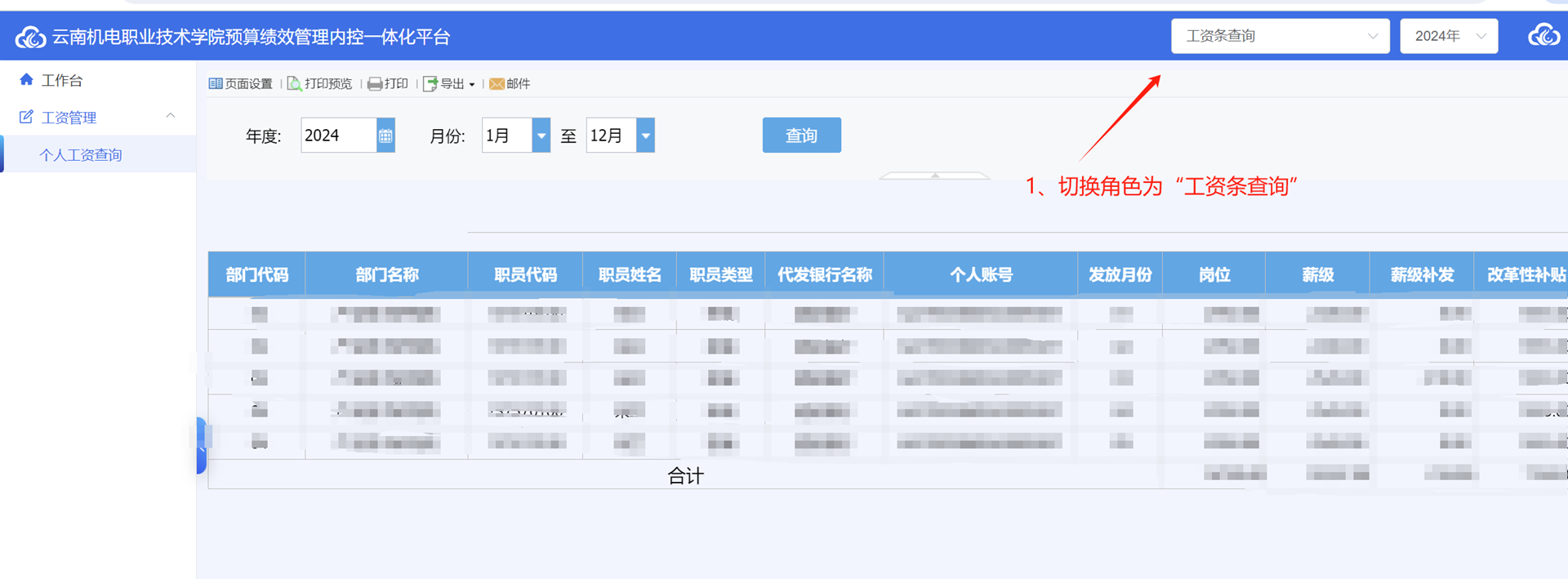The image size is (1568, 579).
Task: Collapse the filter panel with the up arrow handle
Action: 934,176
